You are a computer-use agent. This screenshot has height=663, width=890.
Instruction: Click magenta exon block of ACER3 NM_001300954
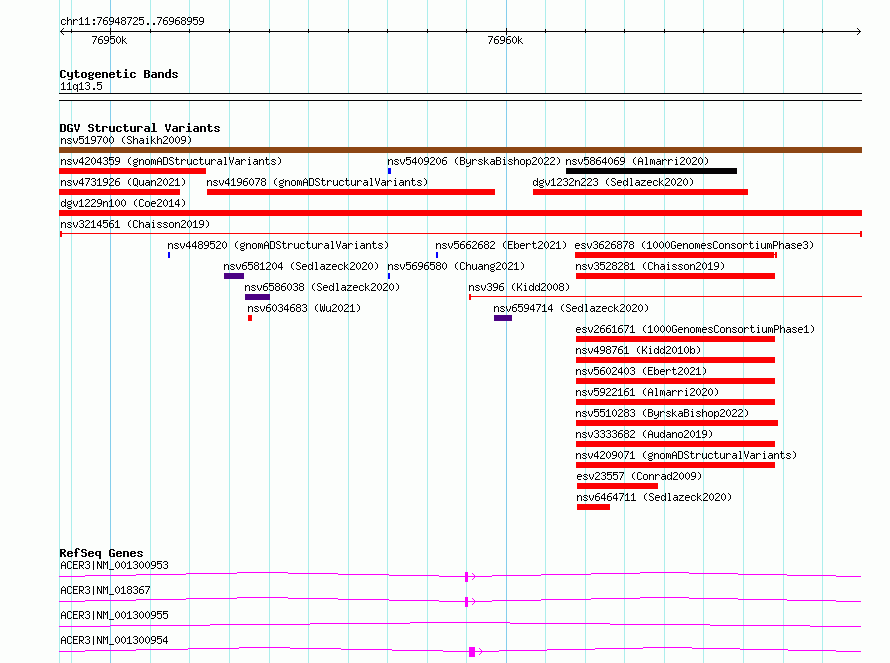[x=472, y=652]
